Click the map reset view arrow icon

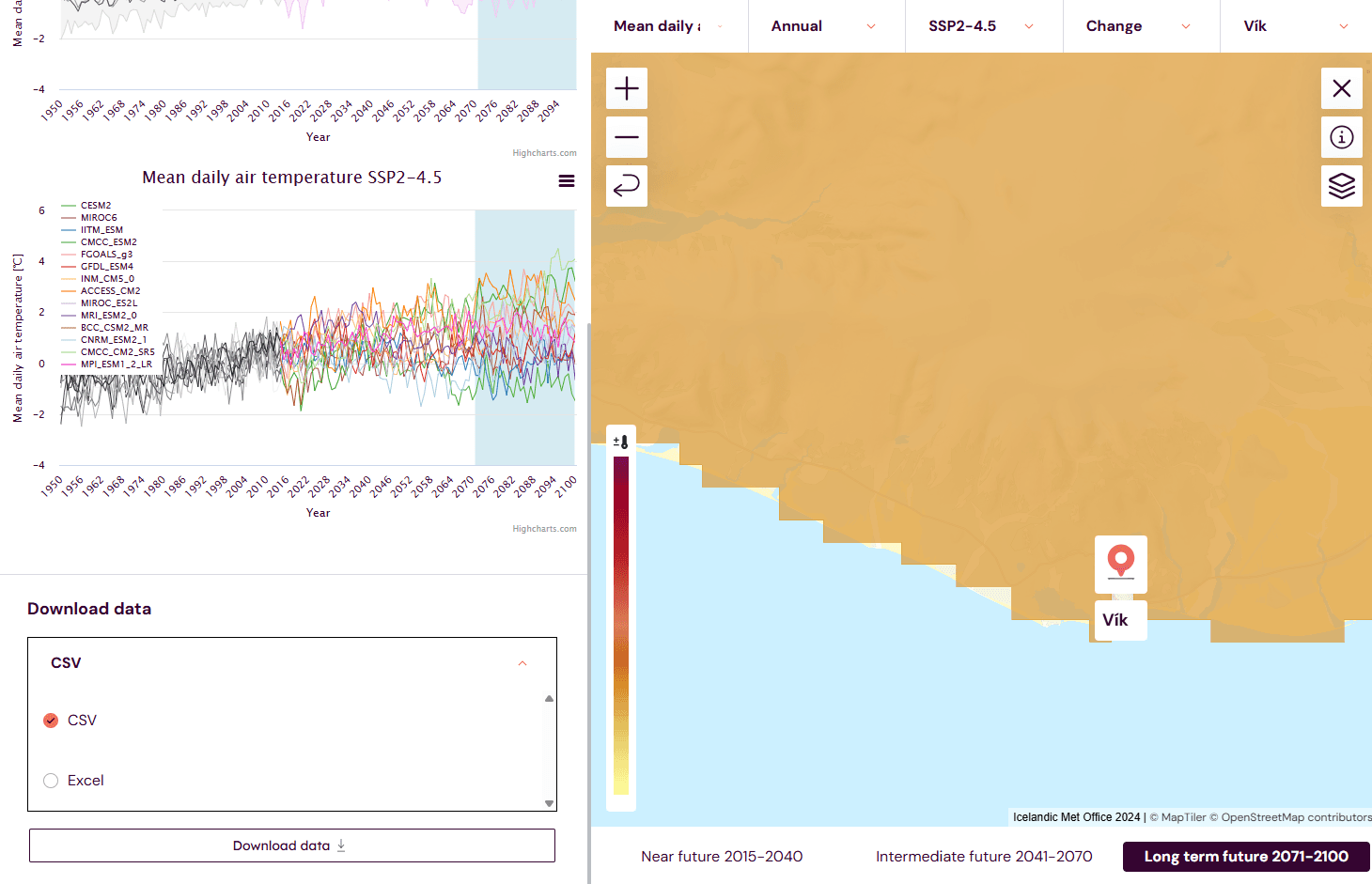tap(627, 186)
